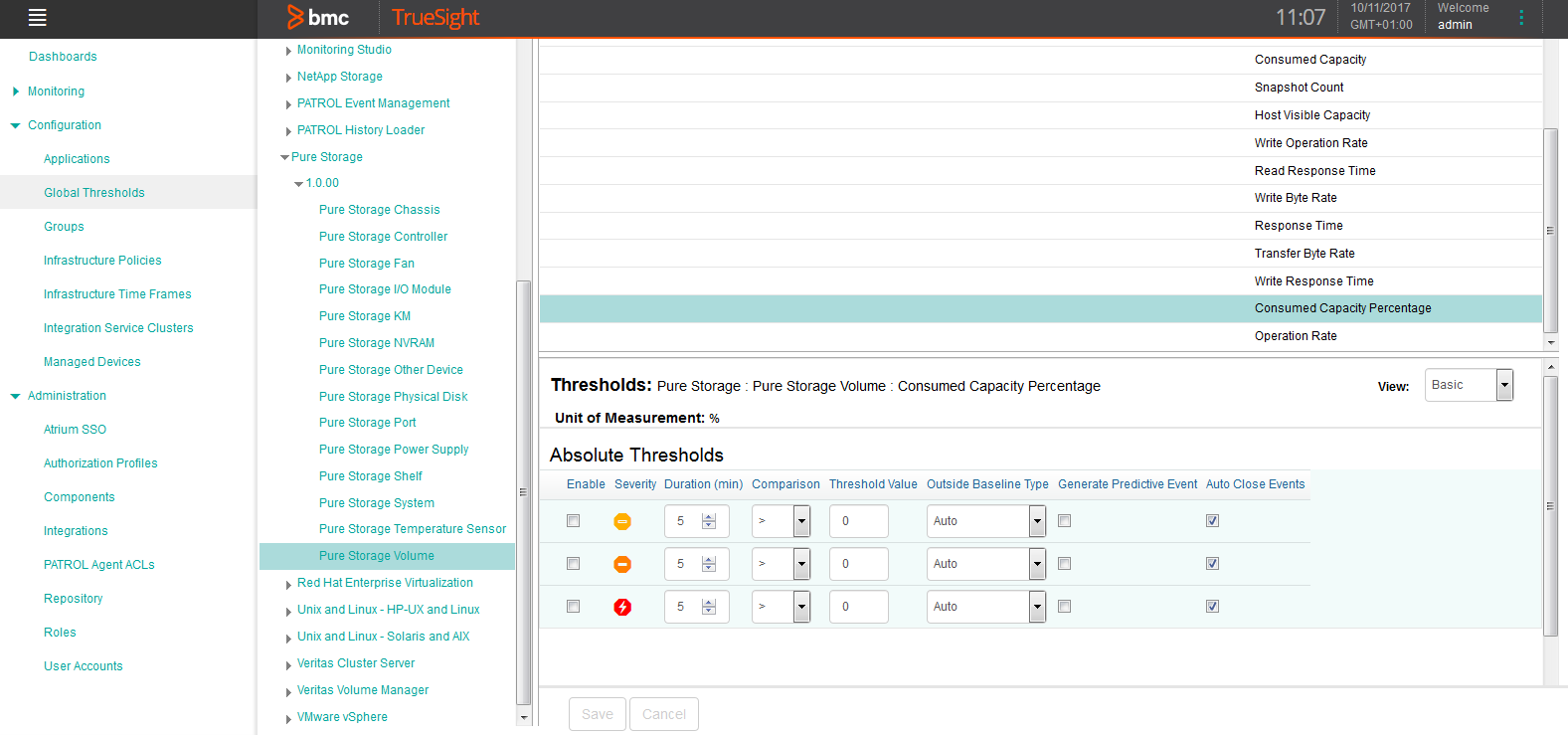Viewport: 1568px width, 735px height.
Task: Open Comparison dropdown in first threshold row
Action: (801, 521)
